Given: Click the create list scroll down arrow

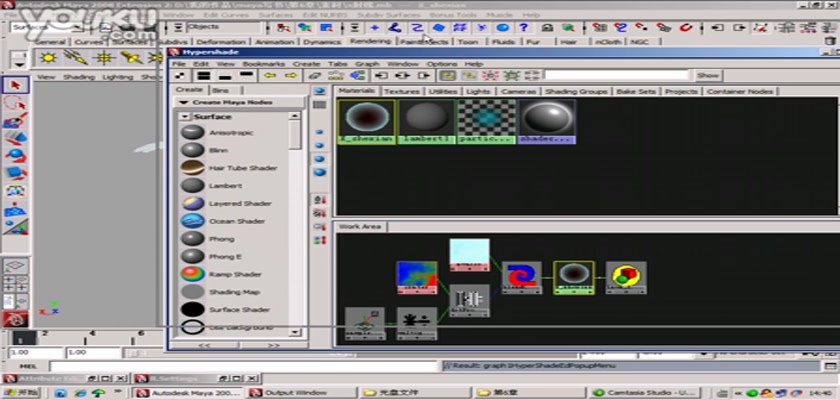Looking at the screenshot, I should [295, 332].
